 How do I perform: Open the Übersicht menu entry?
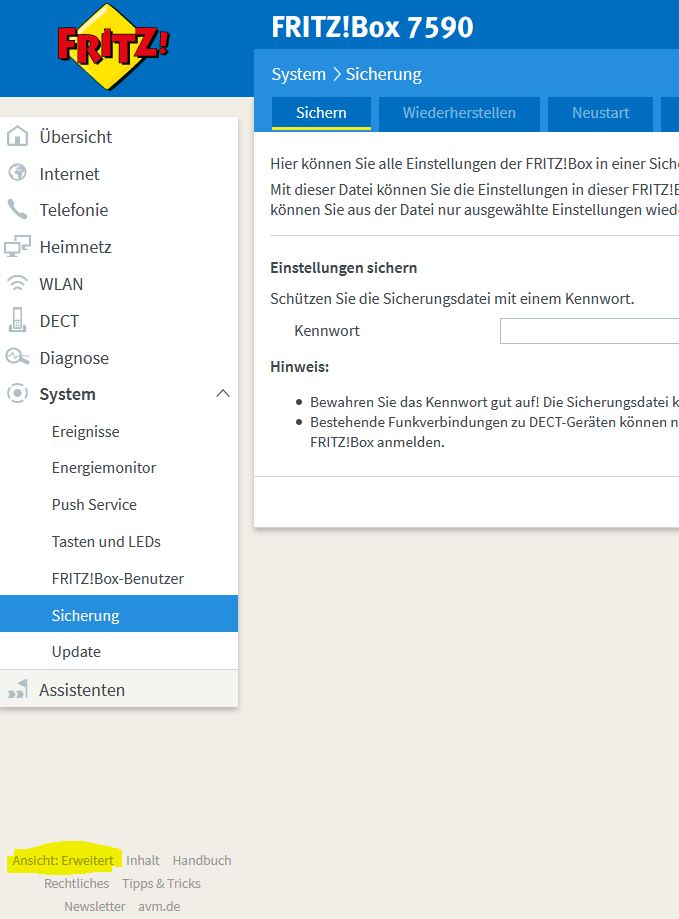tap(119, 137)
